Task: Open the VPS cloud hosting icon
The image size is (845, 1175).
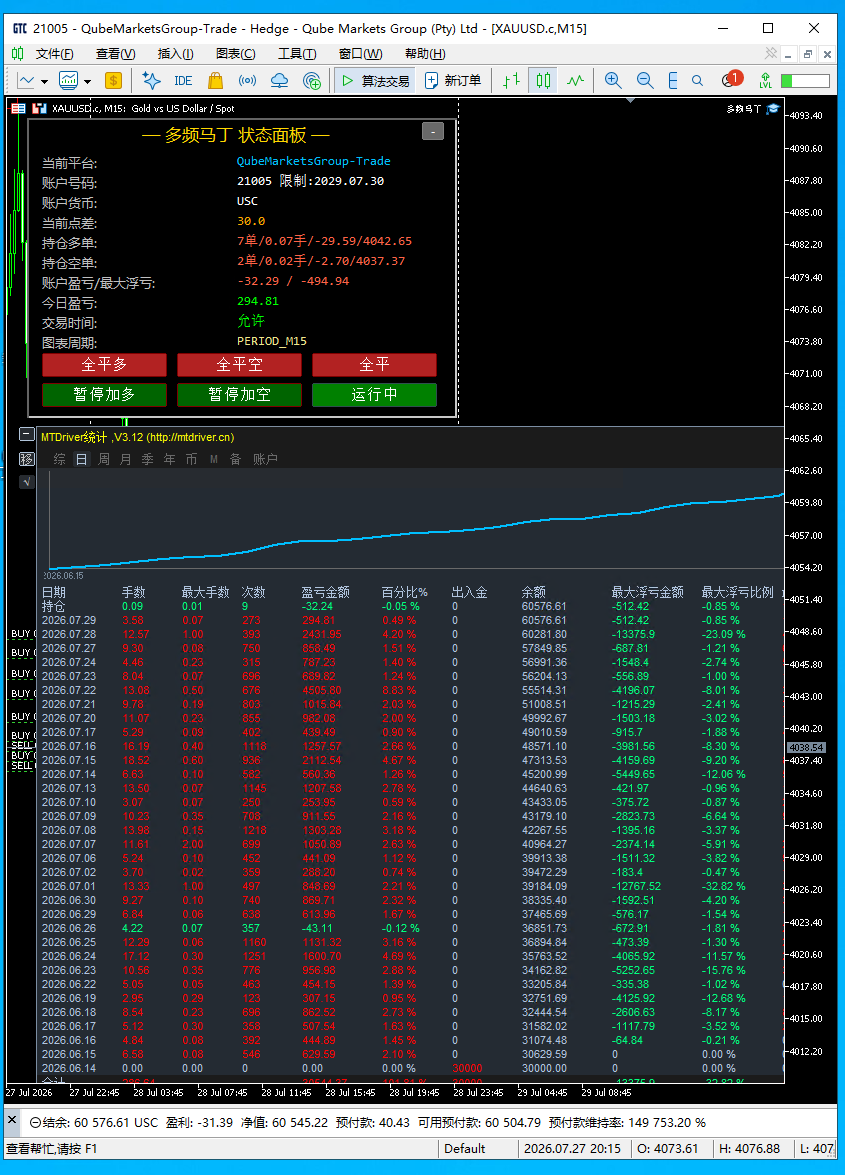Action: tap(279, 81)
